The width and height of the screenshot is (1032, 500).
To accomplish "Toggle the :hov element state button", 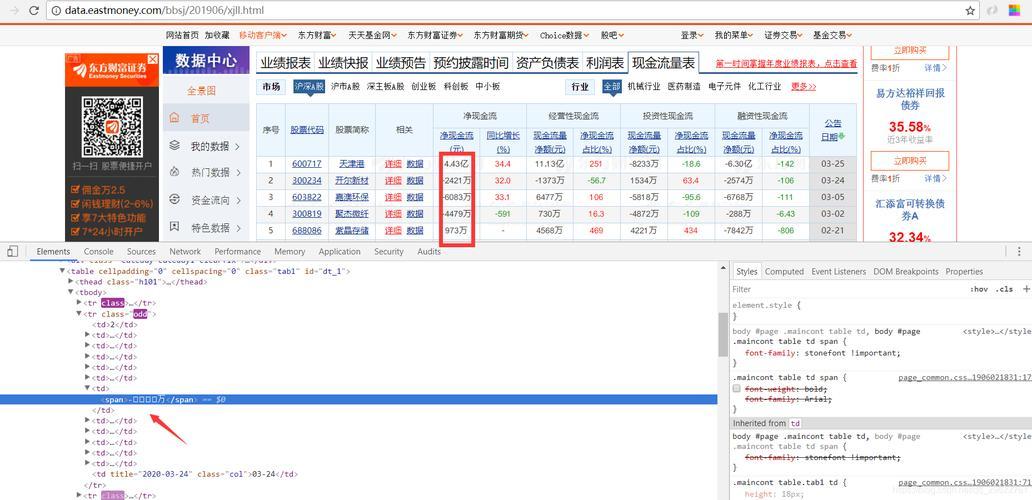I will click(979, 289).
